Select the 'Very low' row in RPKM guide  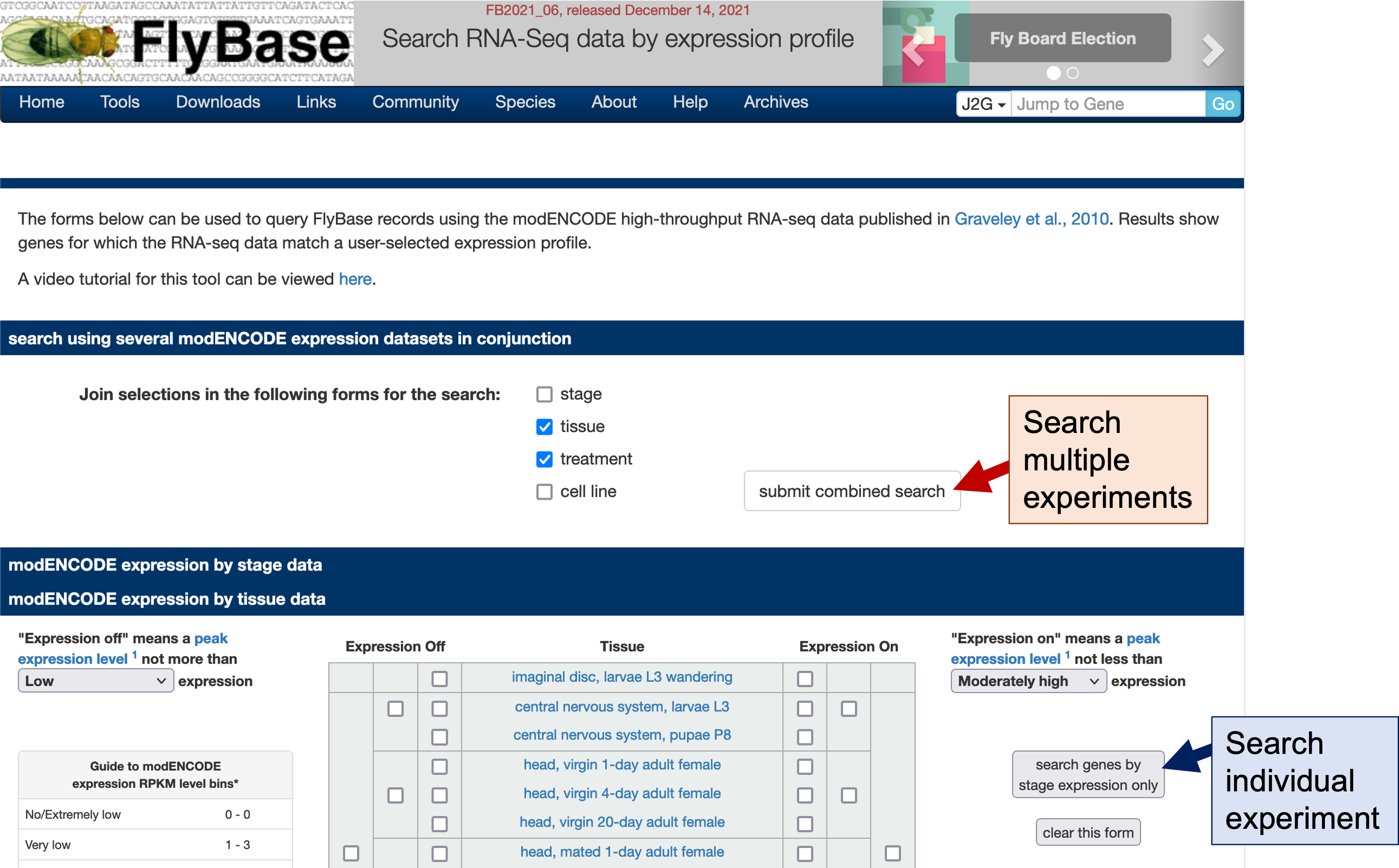155,845
